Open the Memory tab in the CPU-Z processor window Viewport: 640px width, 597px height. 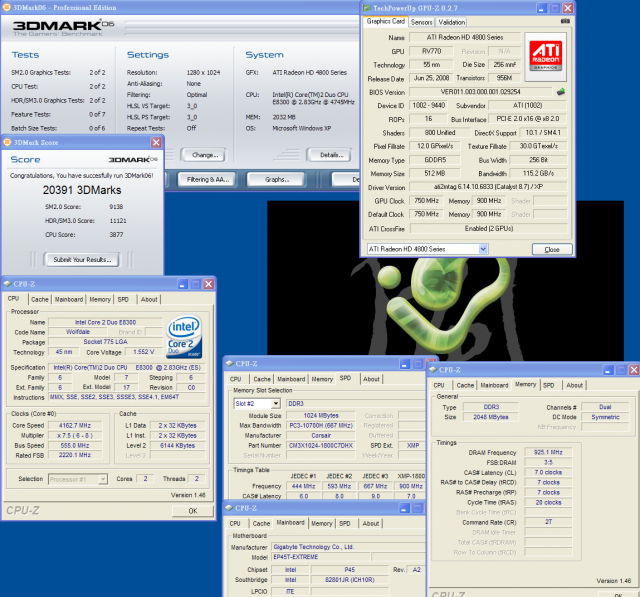pyautogui.click(x=100, y=299)
